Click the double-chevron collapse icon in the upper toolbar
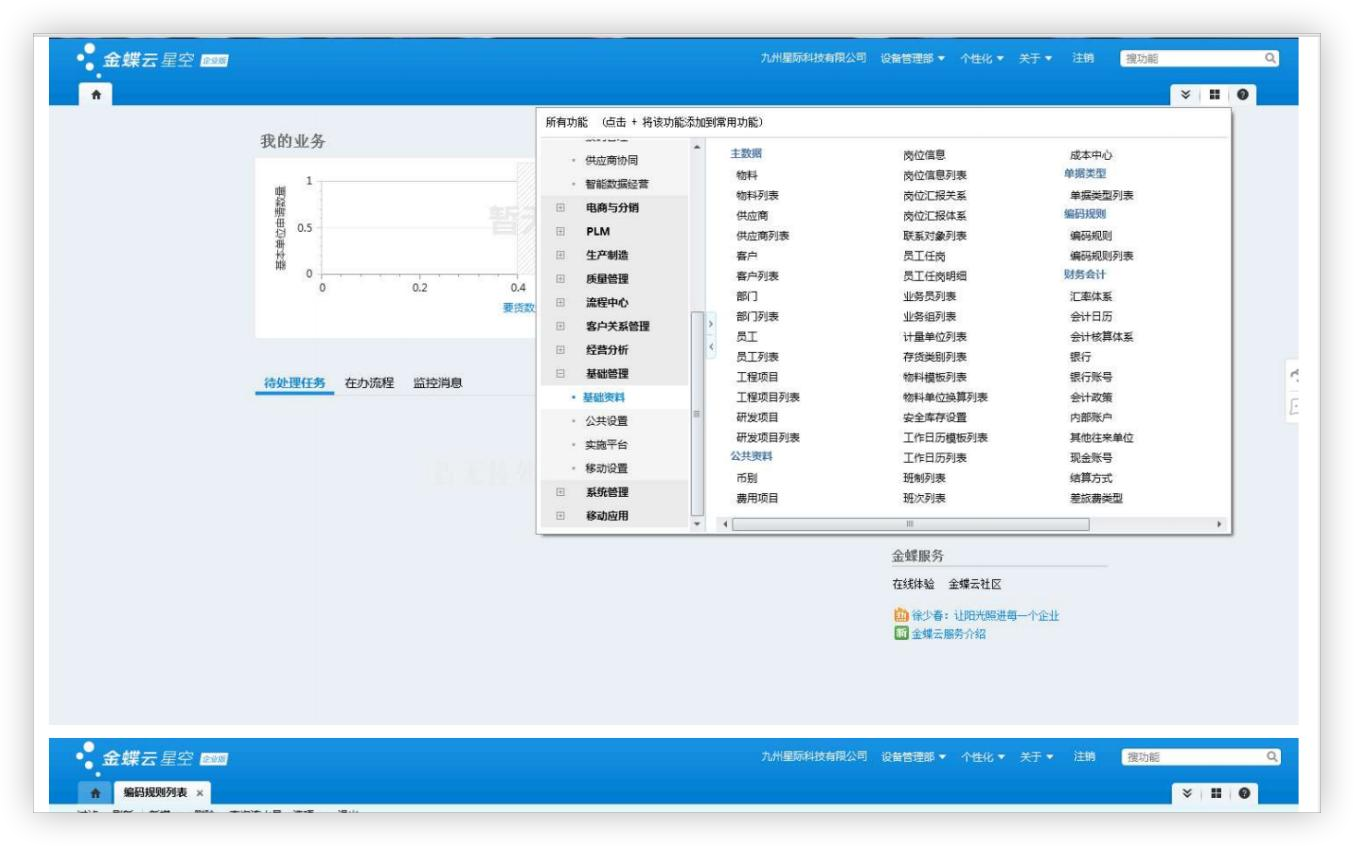This screenshot has height=846, width=1354. point(1186,94)
